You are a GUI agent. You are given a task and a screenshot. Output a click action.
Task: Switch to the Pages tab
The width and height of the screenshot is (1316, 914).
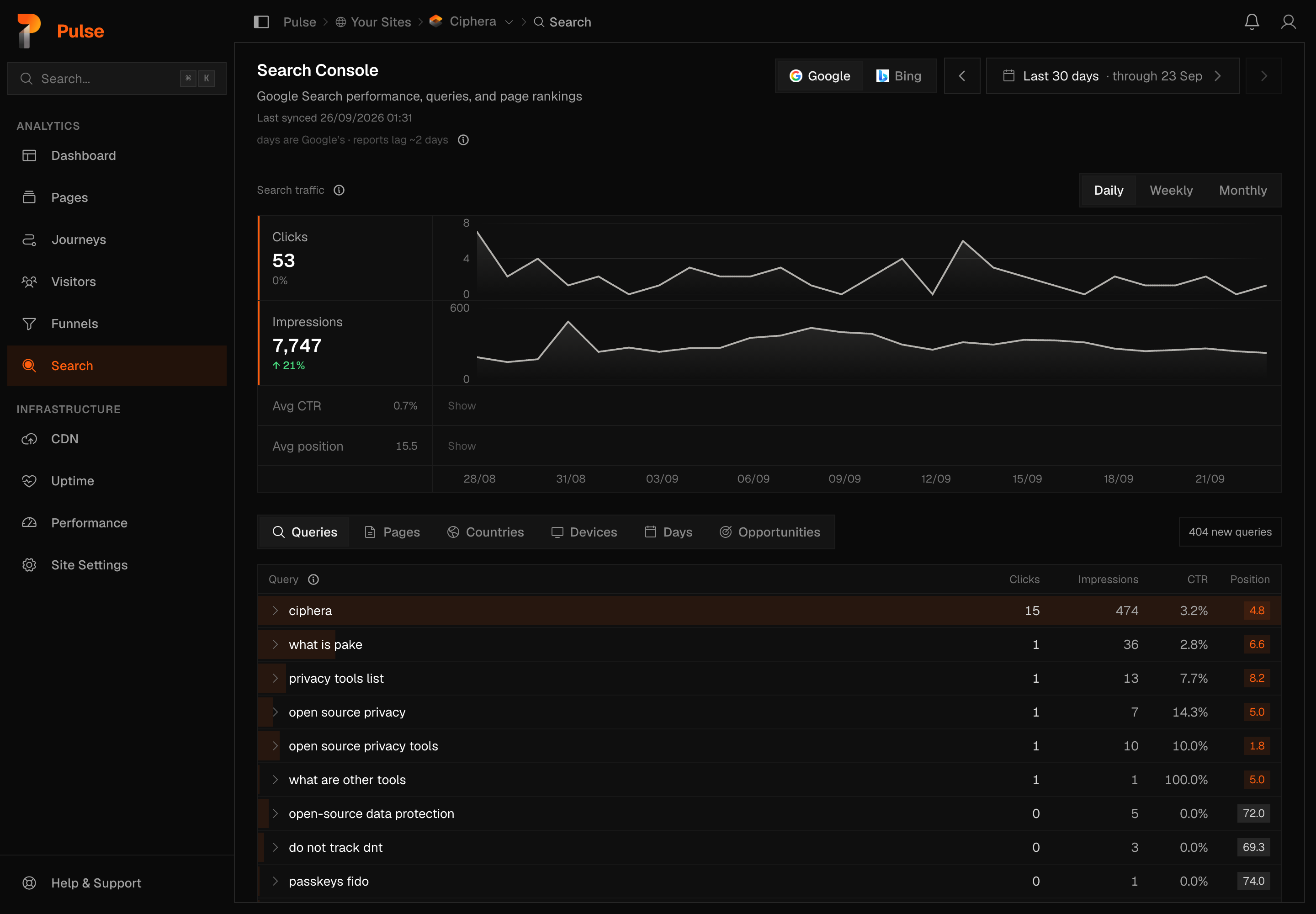click(x=392, y=532)
